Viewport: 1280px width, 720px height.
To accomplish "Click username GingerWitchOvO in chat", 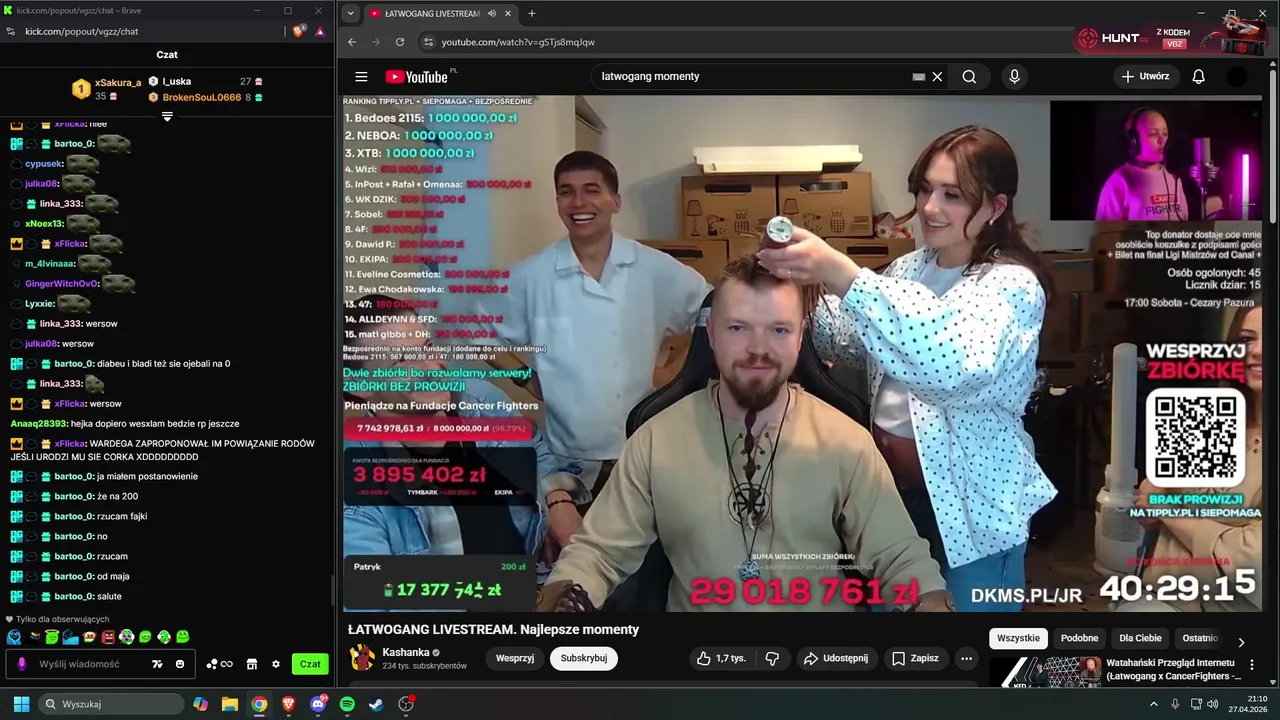I will pos(62,283).
